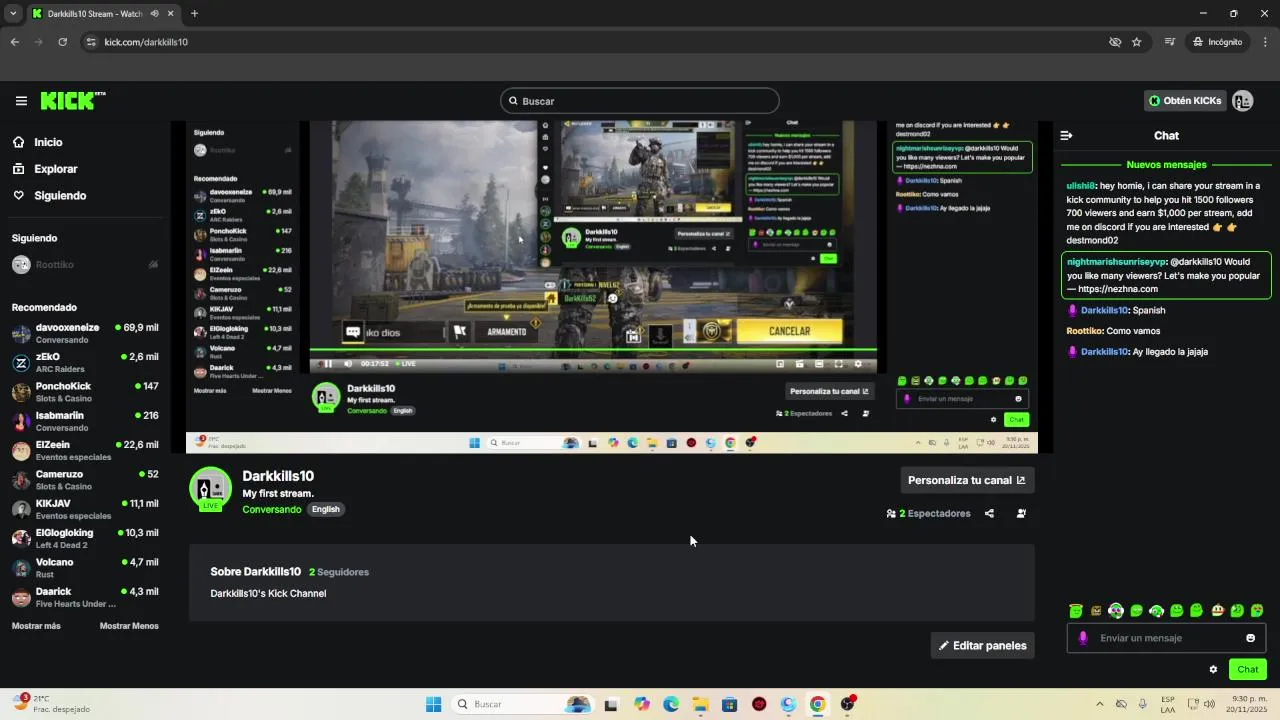Click the share icon below Personaliza tu canal
Viewport: 1280px width, 720px height.
click(x=989, y=514)
